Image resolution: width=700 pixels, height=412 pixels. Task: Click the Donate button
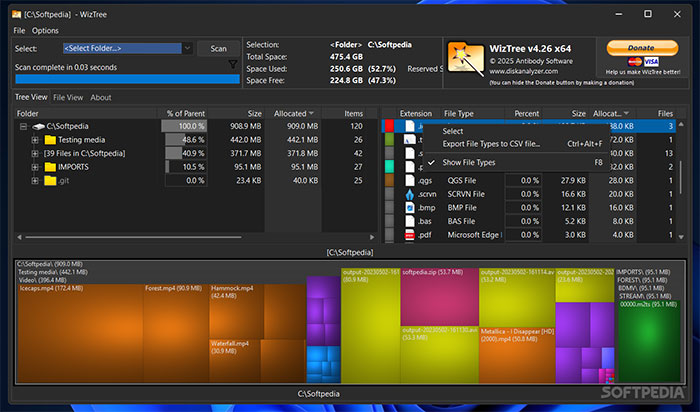click(x=642, y=48)
